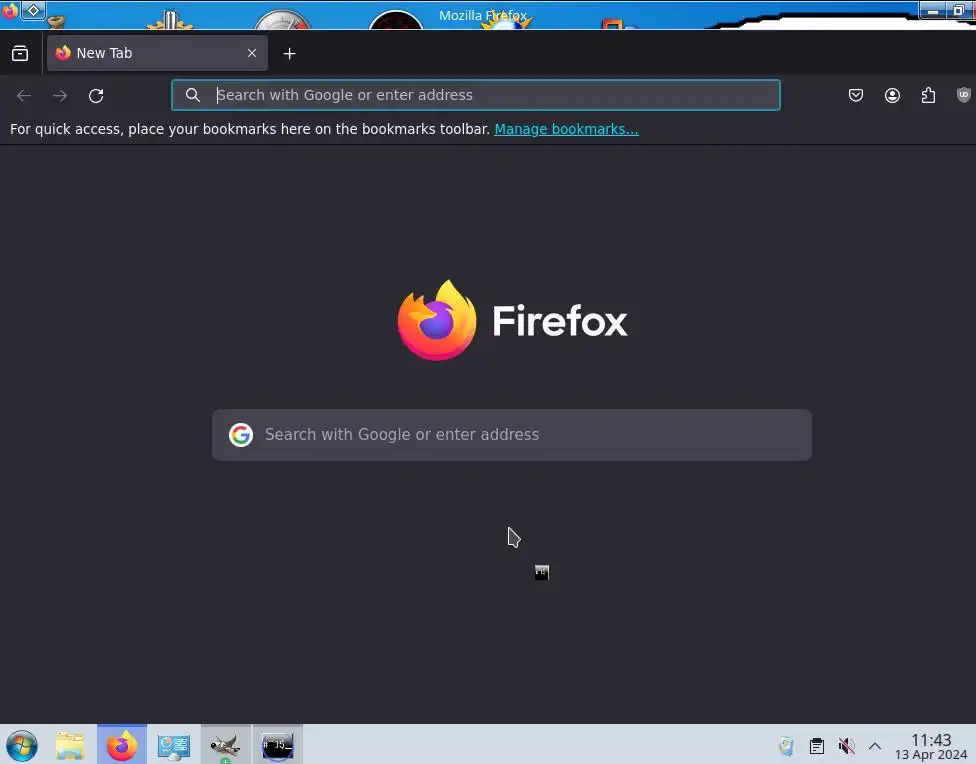Image resolution: width=976 pixels, height=764 pixels.
Task: Open the clock showing 11:43
Action: (x=931, y=746)
